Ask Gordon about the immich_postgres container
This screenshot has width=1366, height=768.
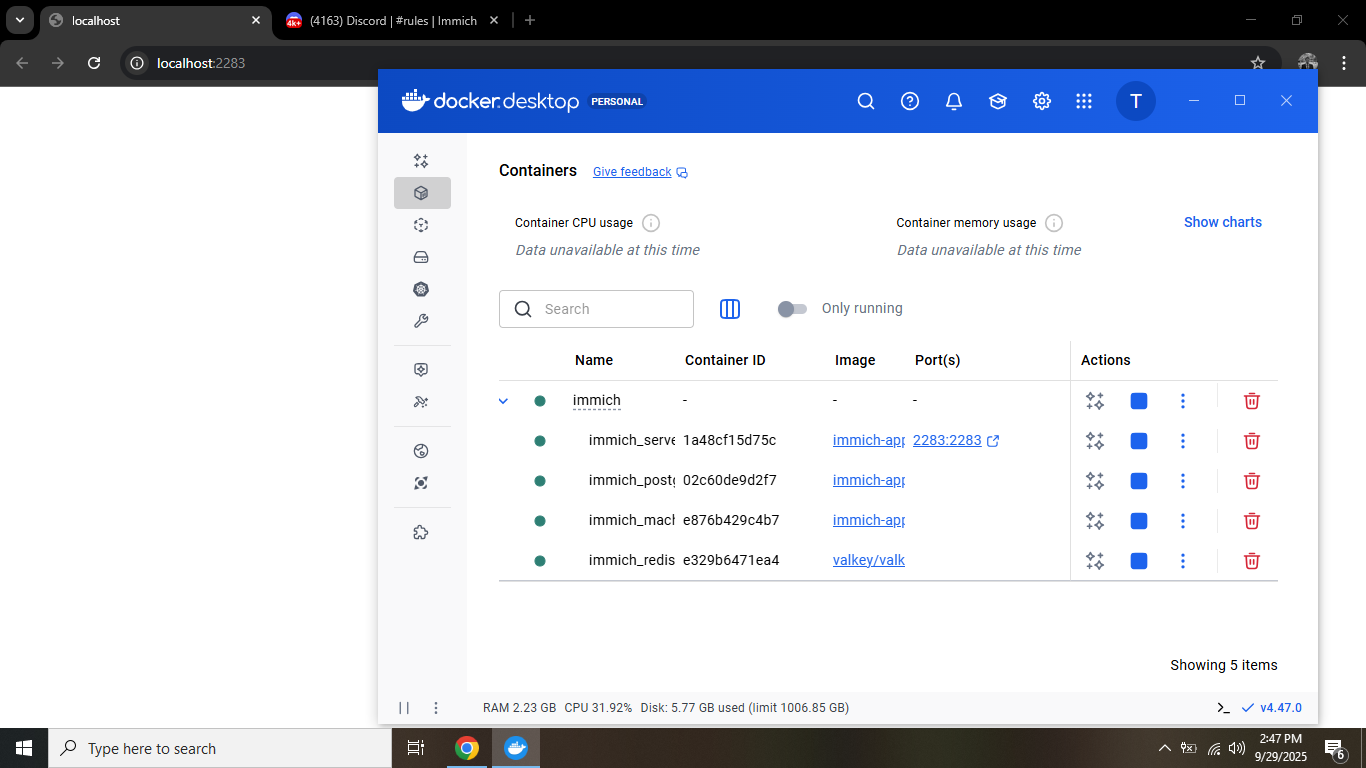(x=1095, y=481)
